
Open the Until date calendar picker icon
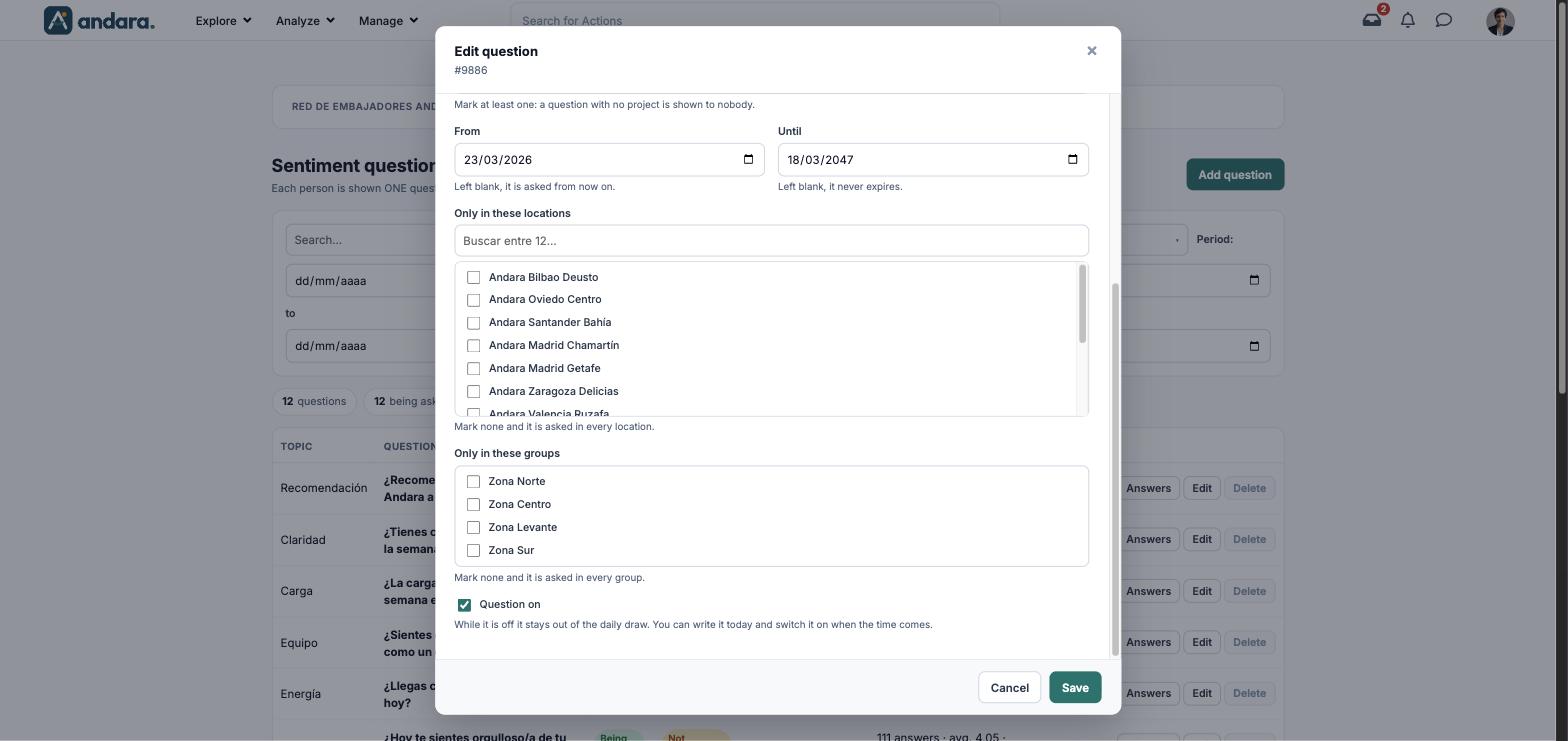click(x=1072, y=160)
